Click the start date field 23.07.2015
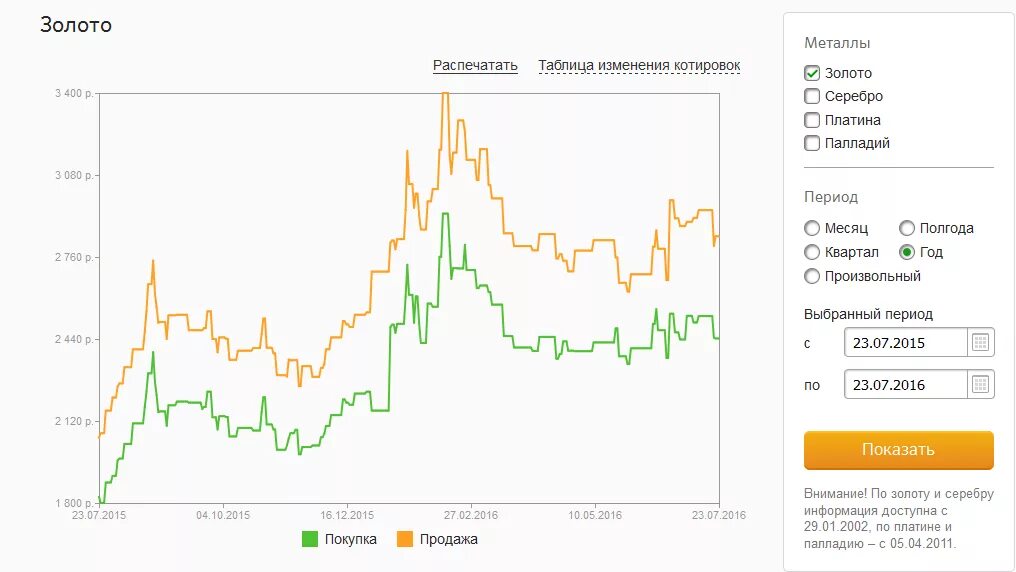The height and width of the screenshot is (572, 1016). (905, 343)
